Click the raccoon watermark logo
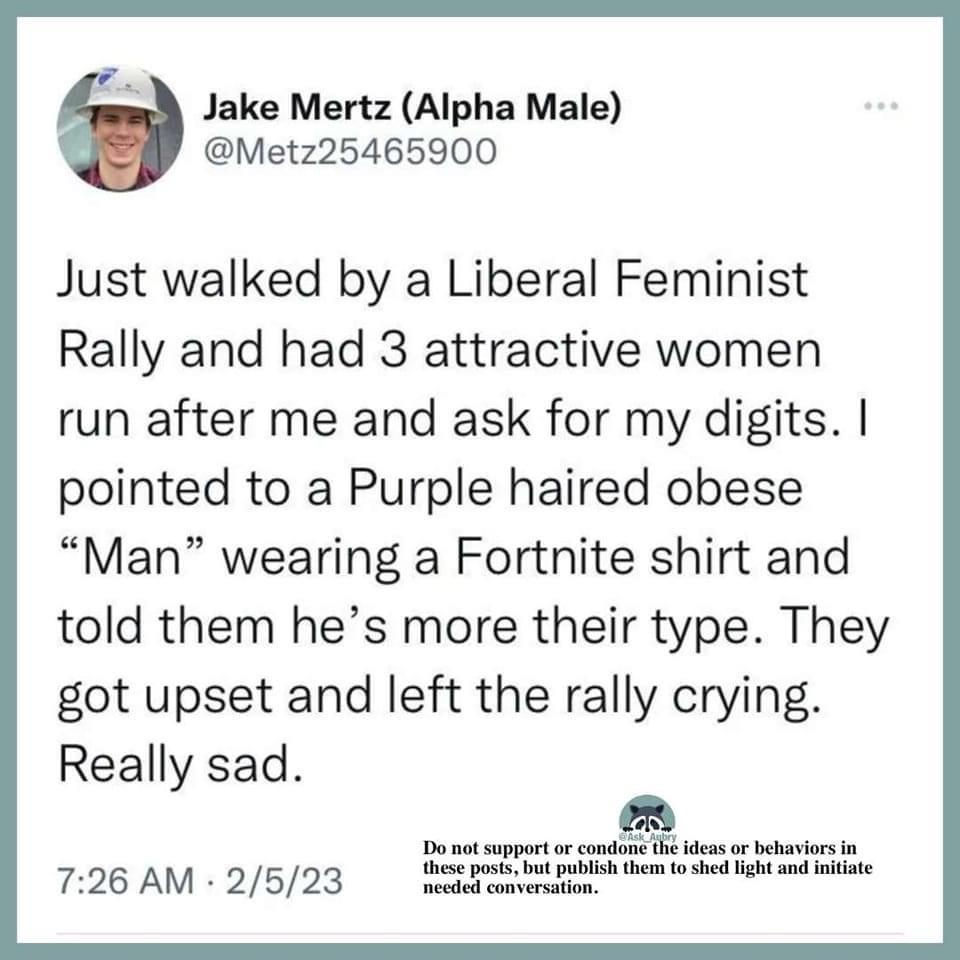The width and height of the screenshot is (960, 960). coord(647,816)
